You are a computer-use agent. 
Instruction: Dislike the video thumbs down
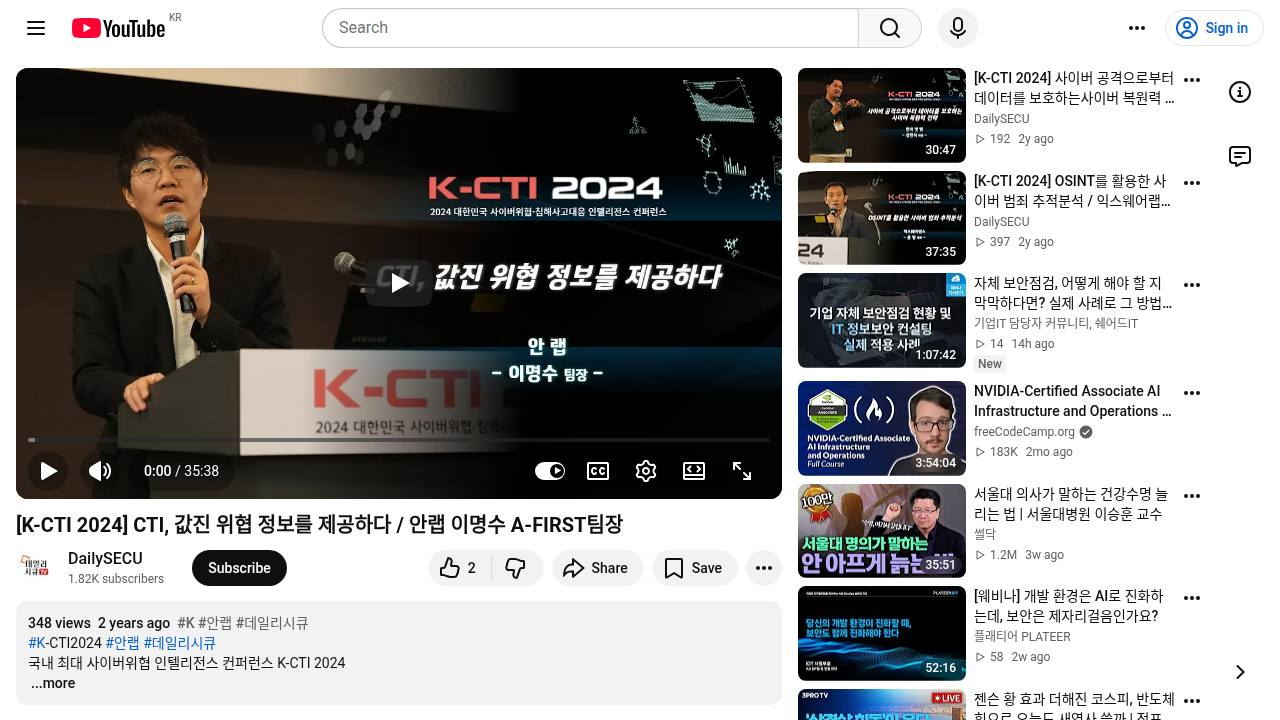pyautogui.click(x=516, y=568)
